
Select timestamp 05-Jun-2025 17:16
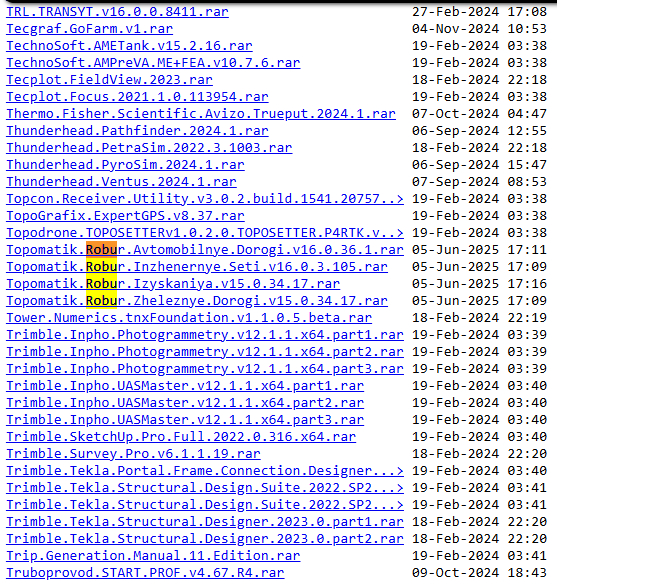point(479,284)
